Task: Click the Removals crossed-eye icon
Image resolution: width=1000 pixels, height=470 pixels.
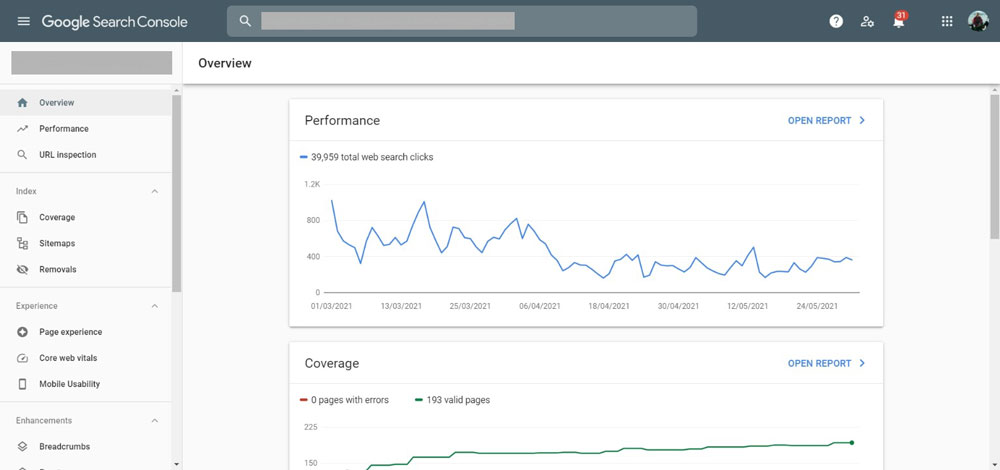Action: click(22, 270)
